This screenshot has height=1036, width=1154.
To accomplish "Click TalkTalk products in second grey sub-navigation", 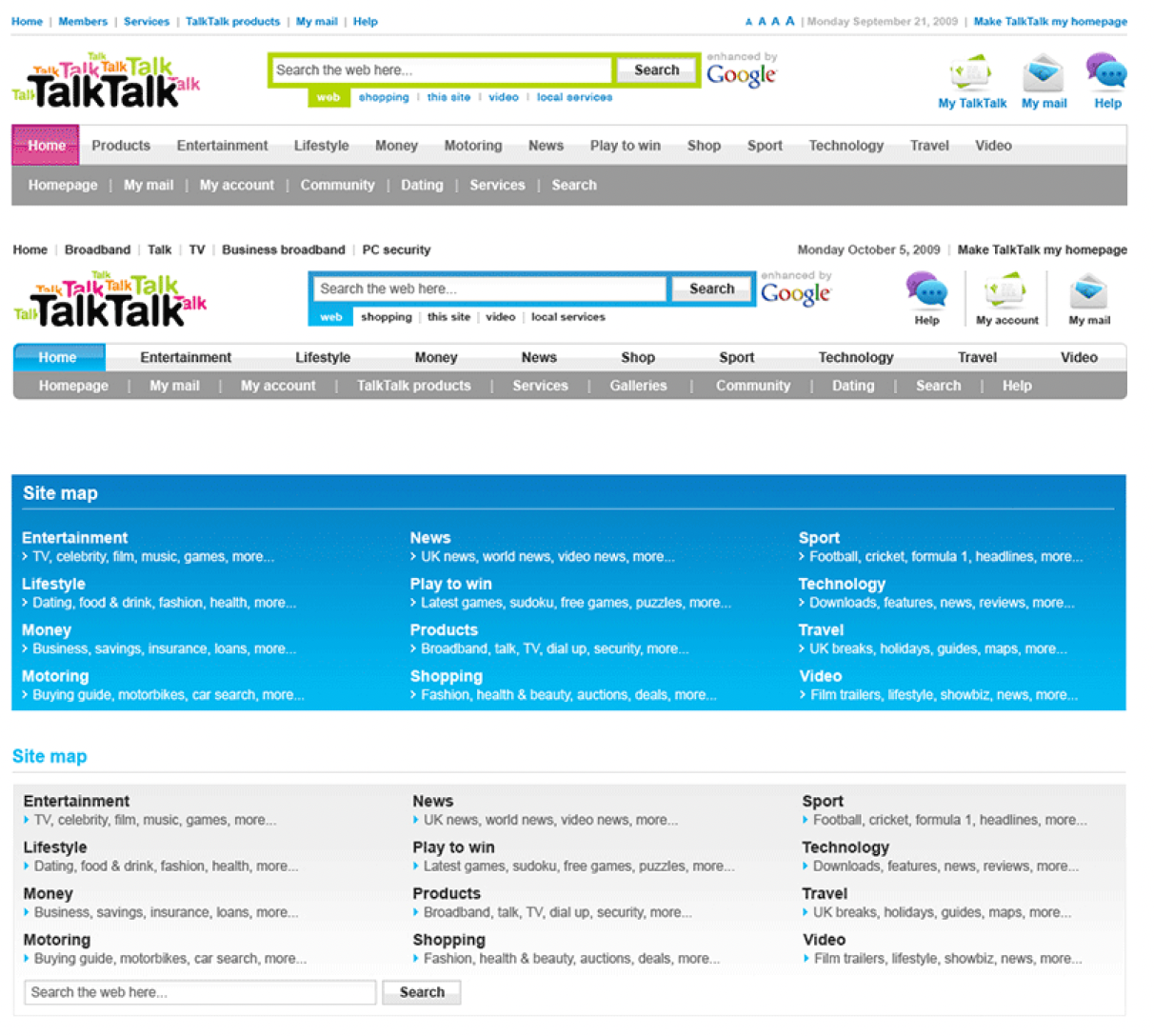I will 414,386.
